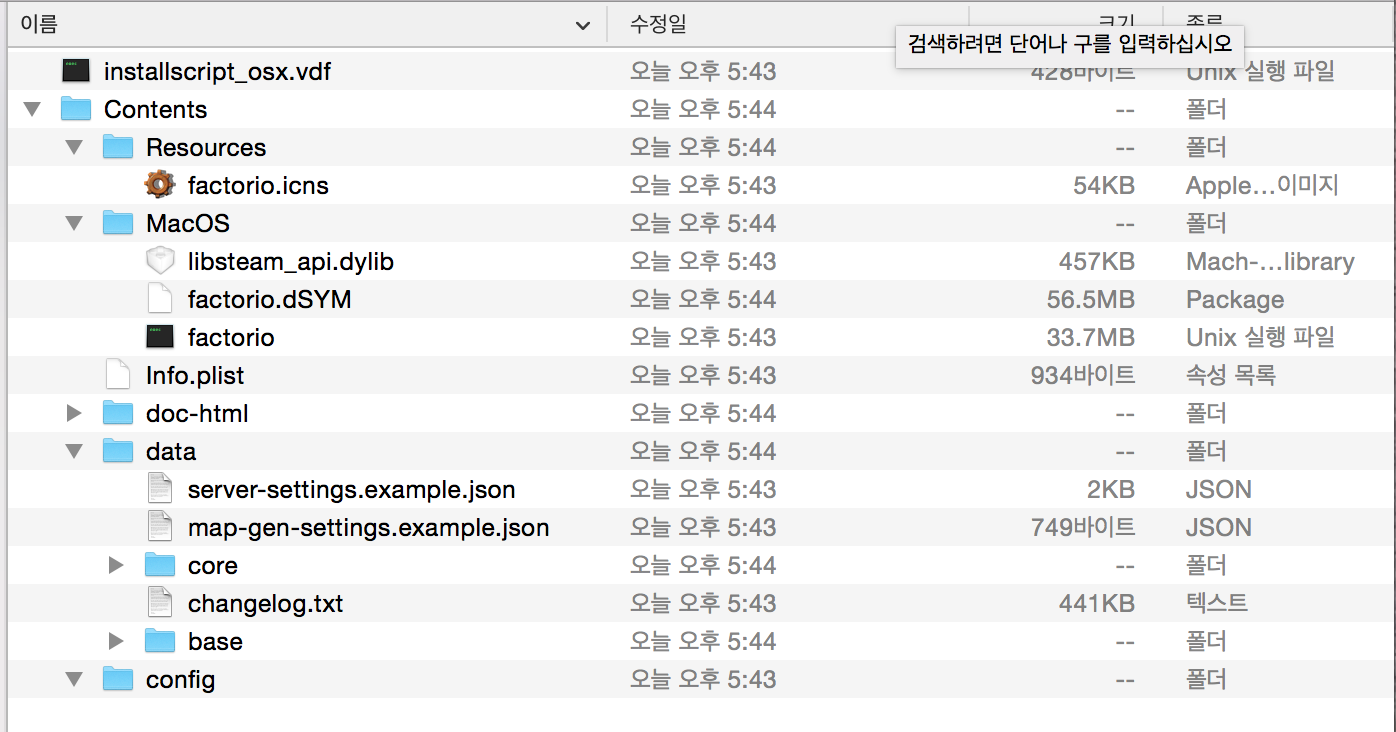The width and height of the screenshot is (1396, 732).
Task: Select the Info.plist file name
Action: tap(195, 376)
